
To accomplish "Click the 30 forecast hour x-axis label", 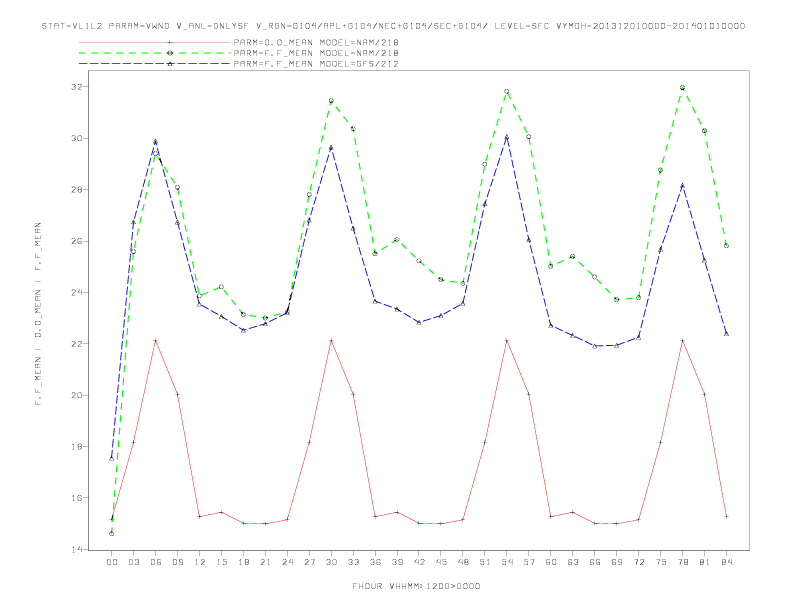I will [331, 562].
